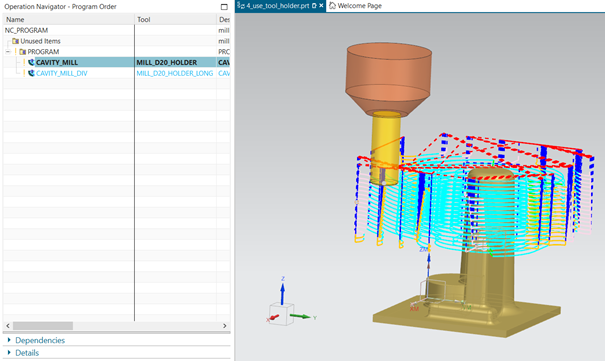Click the navigator horizontal scrollbar thumb

click(x=43, y=326)
